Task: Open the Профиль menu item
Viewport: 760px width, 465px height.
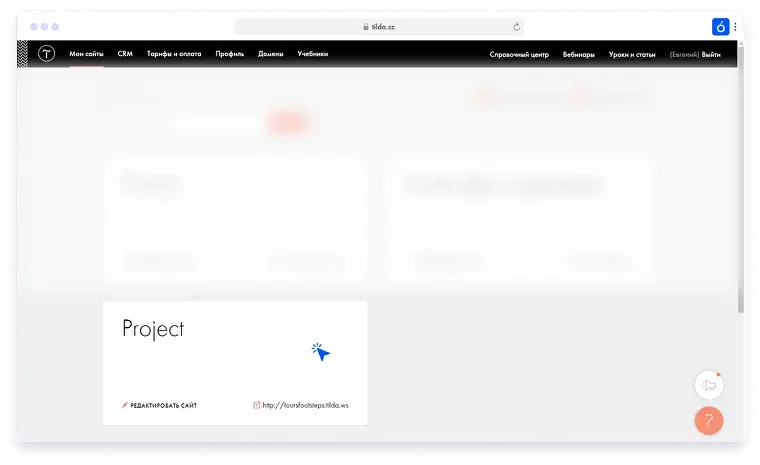Action: tap(230, 54)
